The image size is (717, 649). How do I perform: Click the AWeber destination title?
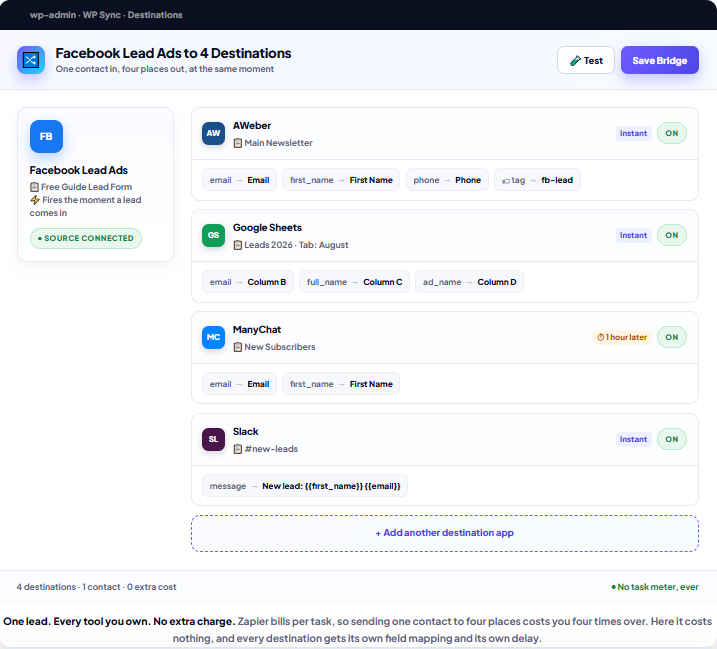click(x=252, y=125)
